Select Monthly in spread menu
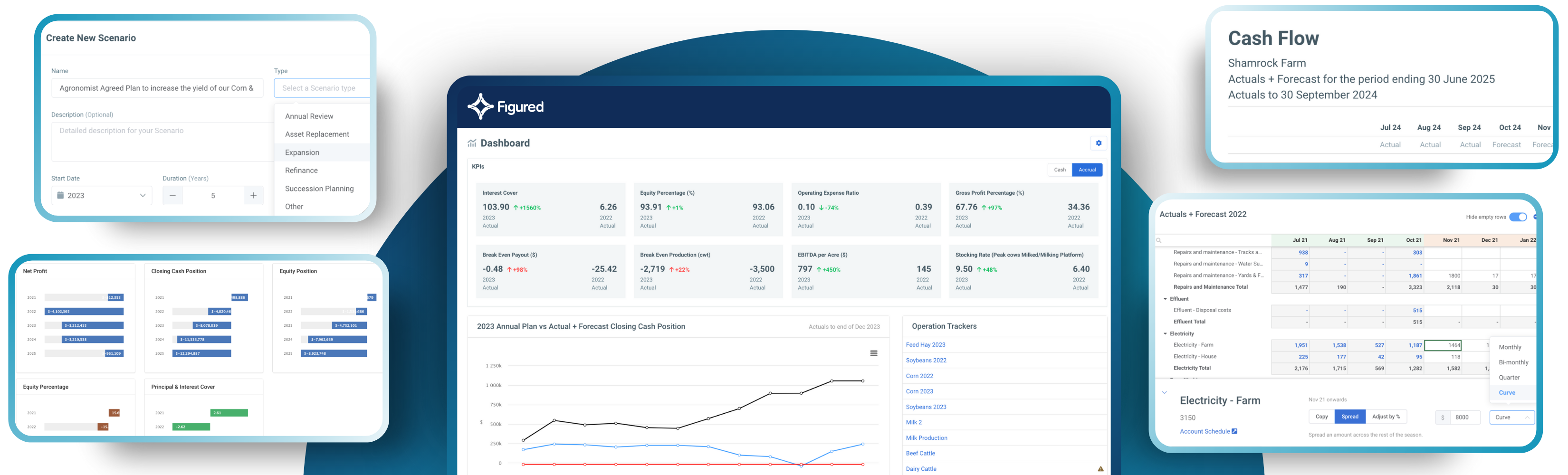Viewport: 1568px width, 475px height. pyautogui.click(x=1510, y=347)
